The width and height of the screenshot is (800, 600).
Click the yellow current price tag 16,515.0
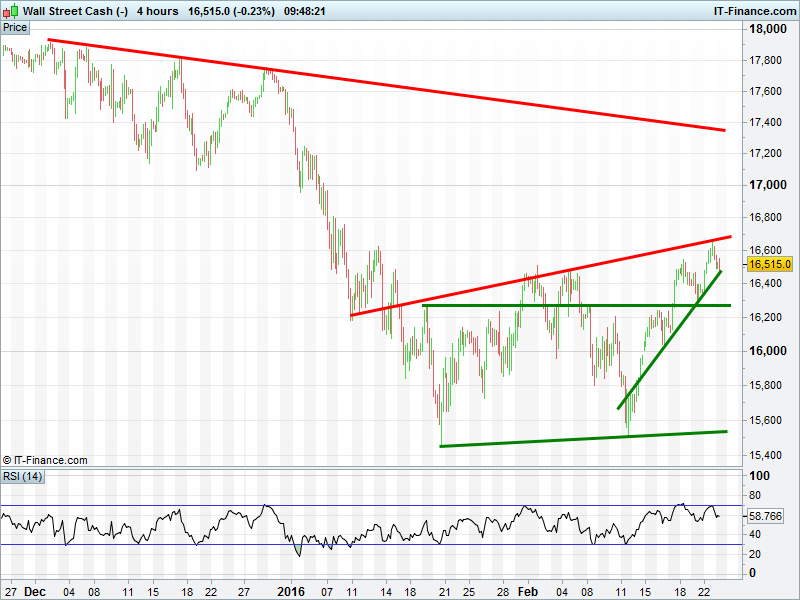pos(770,264)
